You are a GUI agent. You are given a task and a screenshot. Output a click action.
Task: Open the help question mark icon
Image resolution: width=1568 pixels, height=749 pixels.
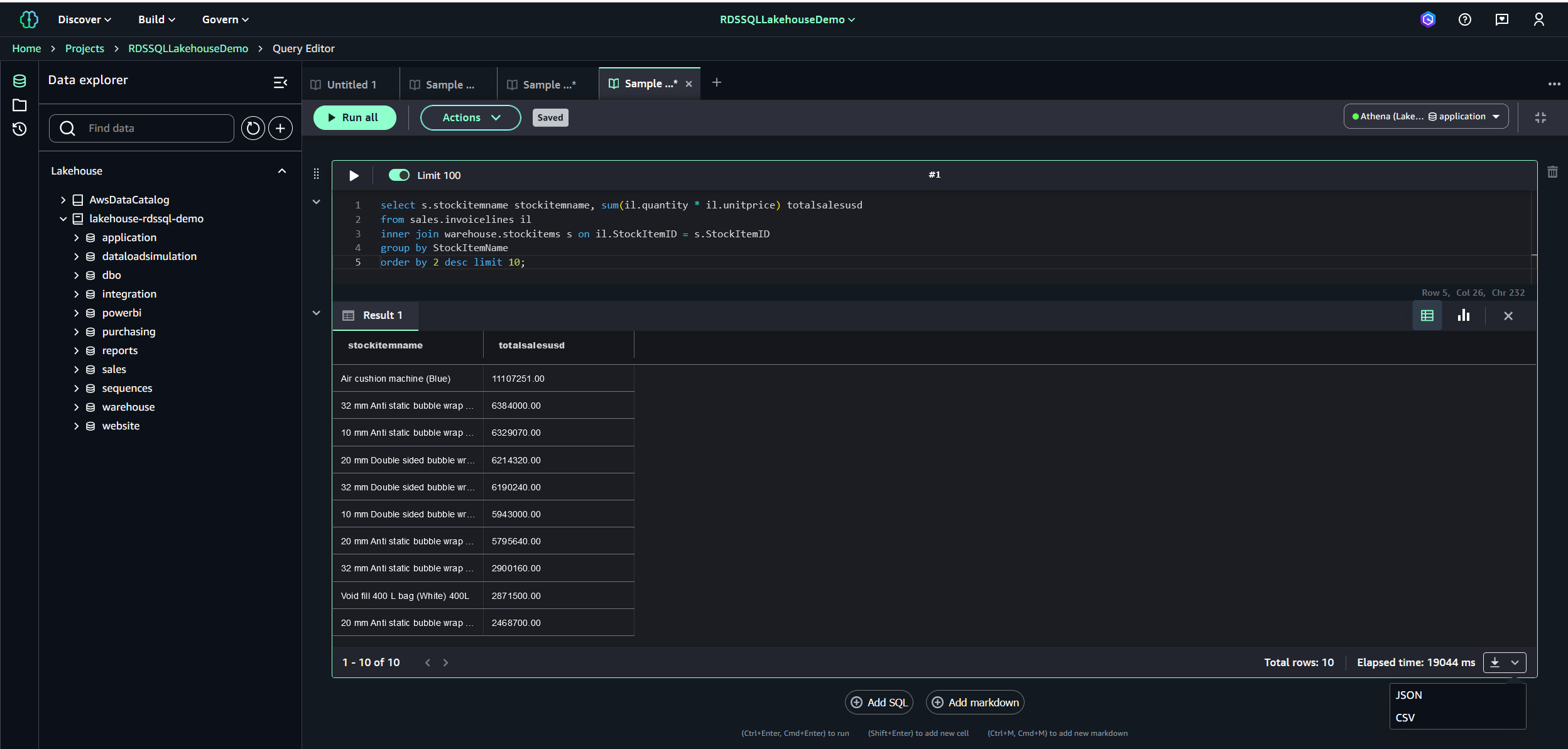point(1464,19)
